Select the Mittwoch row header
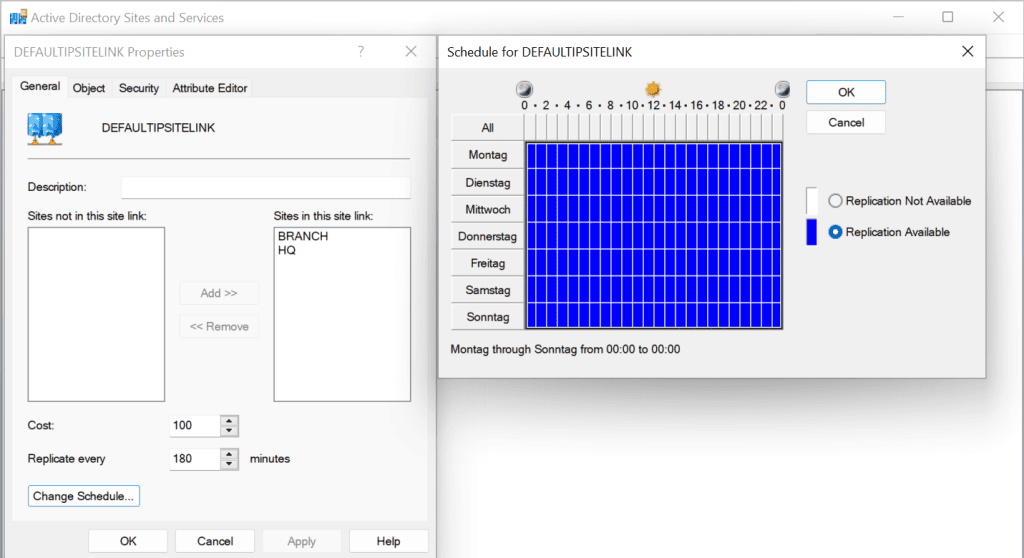Screen dimensions: 1024x558 488,209
